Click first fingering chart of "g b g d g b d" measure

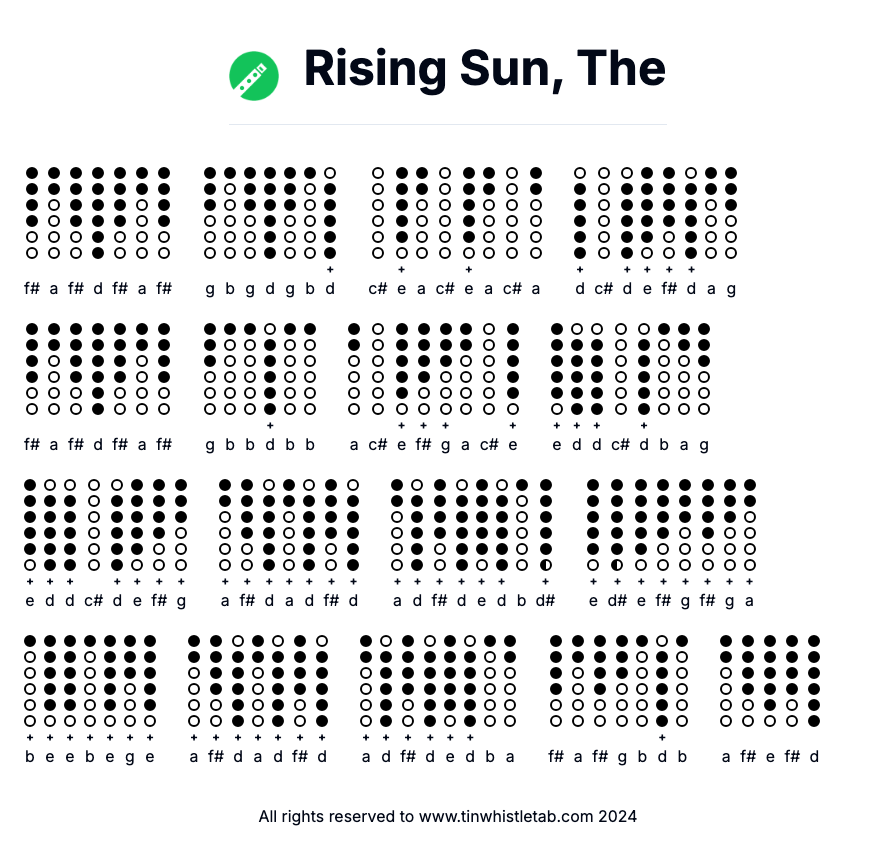pyautogui.click(x=210, y=213)
